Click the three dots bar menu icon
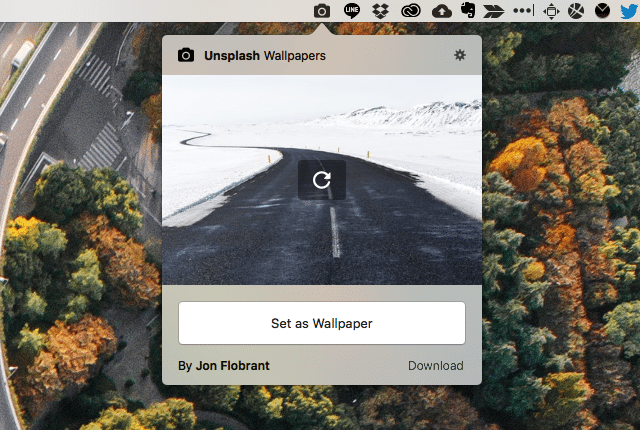Image resolution: width=640 pixels, height=430 pixels. pyautogui.click(x=524, y=11)
